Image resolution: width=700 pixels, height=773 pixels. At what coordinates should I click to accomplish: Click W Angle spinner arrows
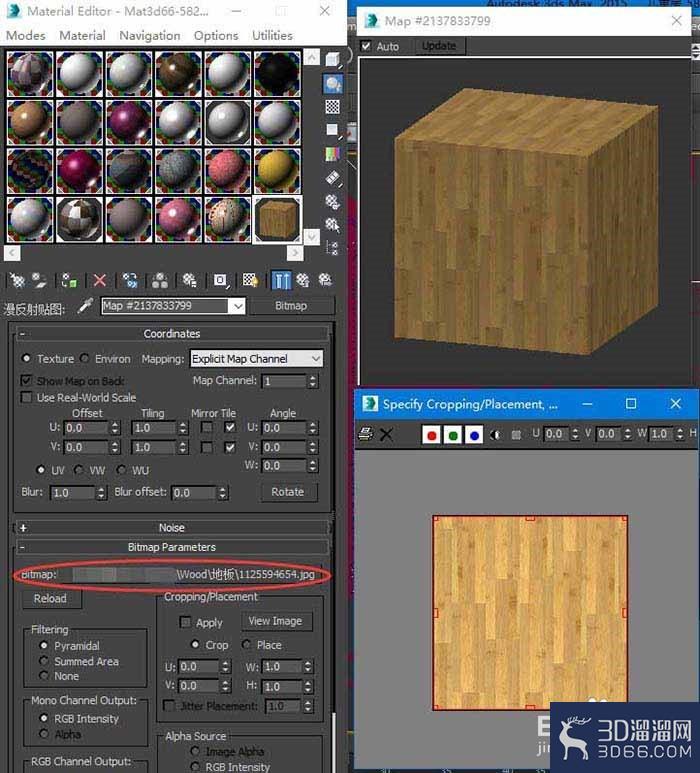[313, 465]
